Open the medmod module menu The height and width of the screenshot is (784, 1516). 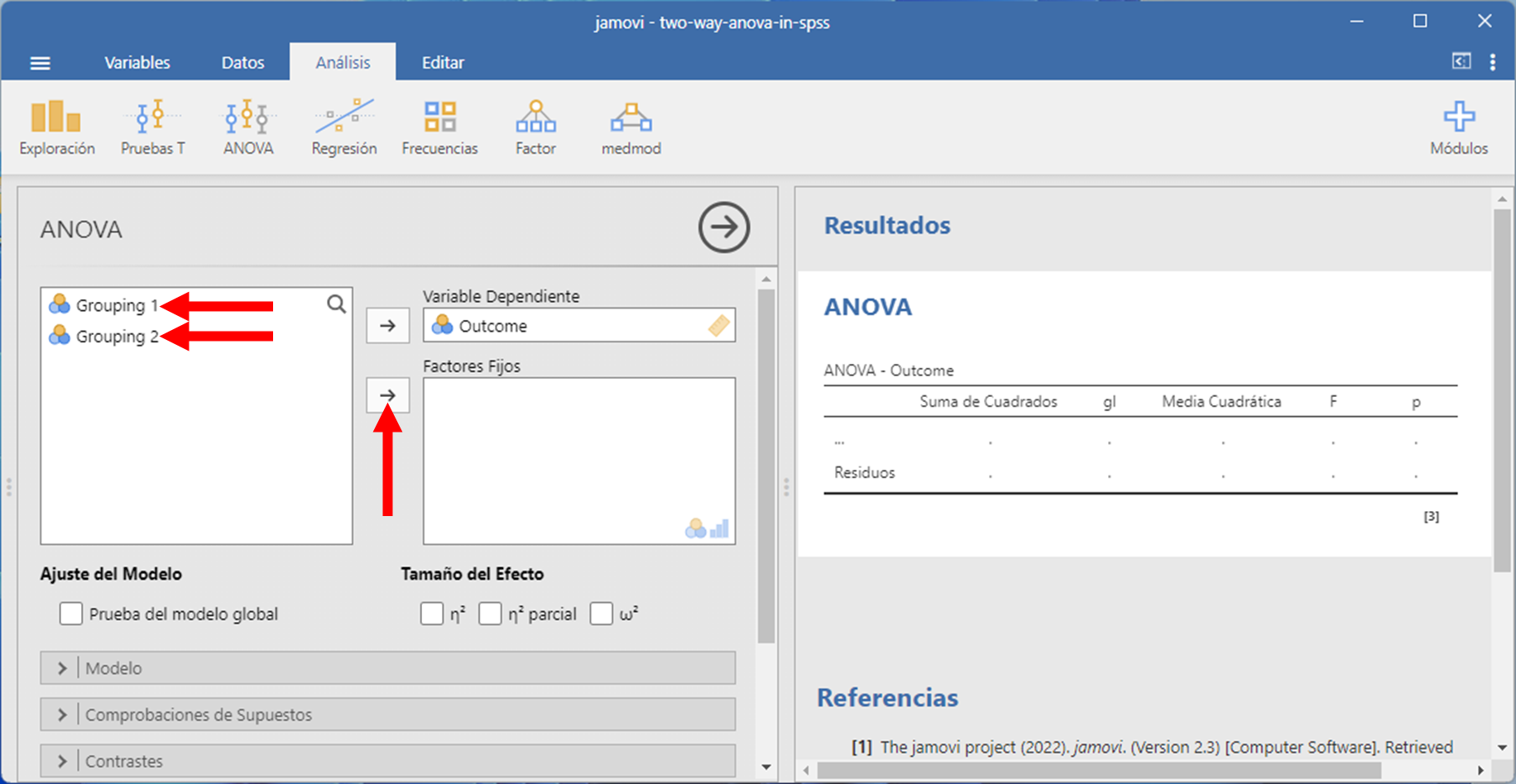coord(631,127)
